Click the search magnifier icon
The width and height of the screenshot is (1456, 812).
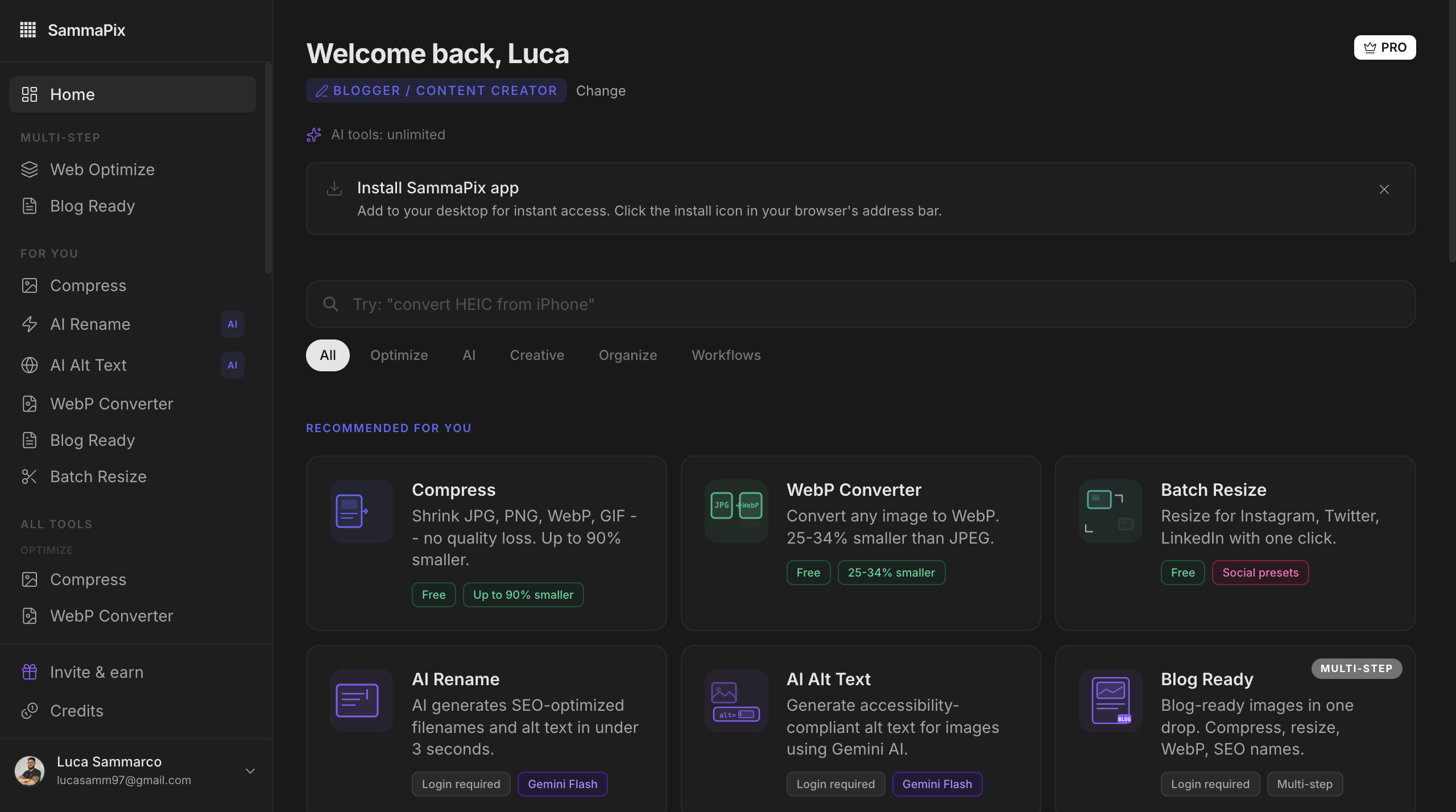330,304
